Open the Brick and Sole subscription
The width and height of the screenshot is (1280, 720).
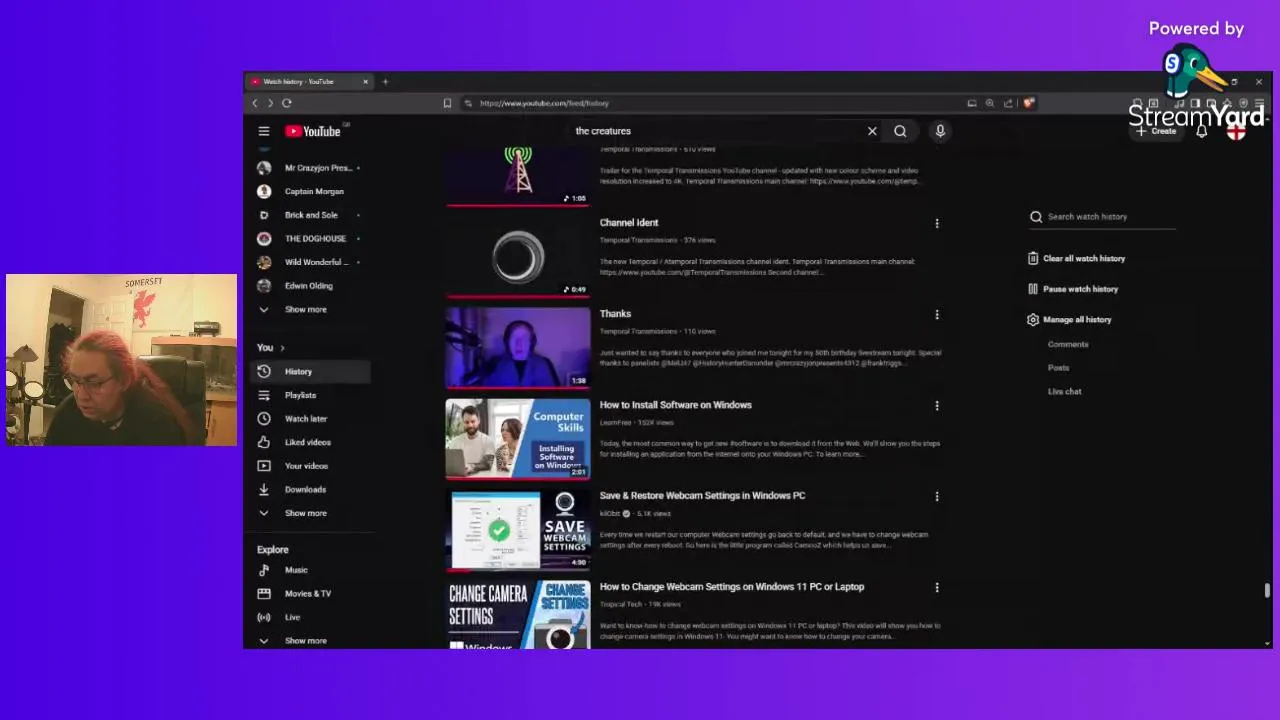pyautogui.click(x=309, y=215)
